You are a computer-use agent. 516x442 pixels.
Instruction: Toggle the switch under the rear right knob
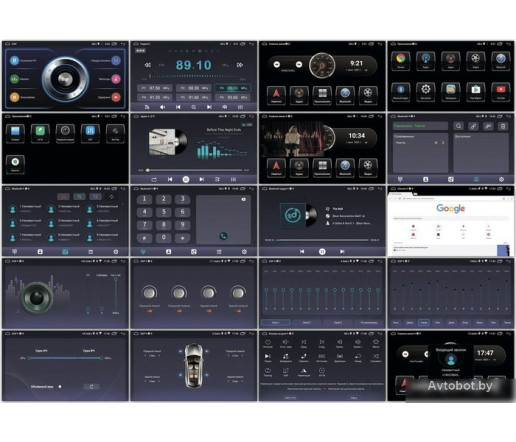pos(238,311)
